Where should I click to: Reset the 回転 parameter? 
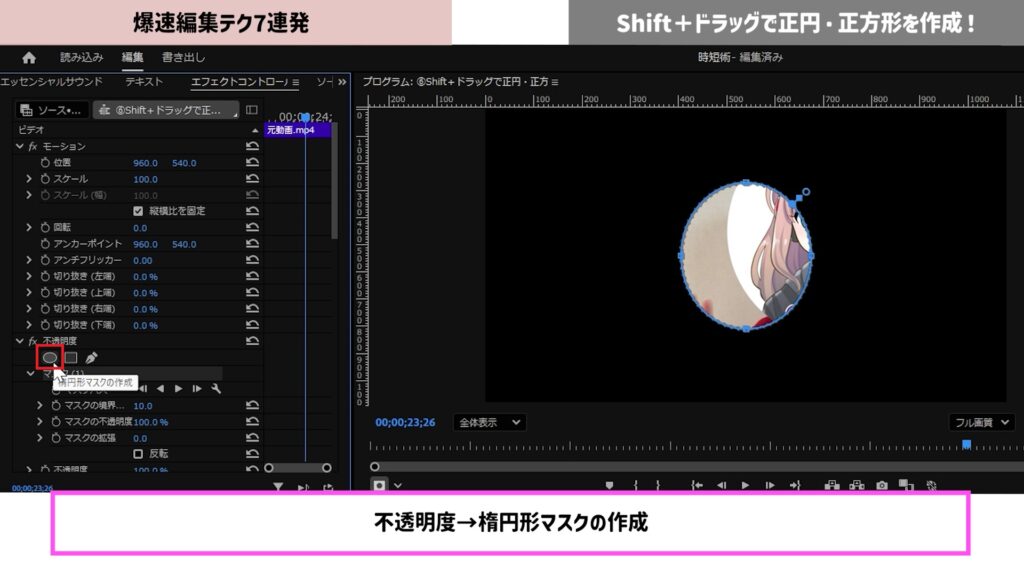252,227
